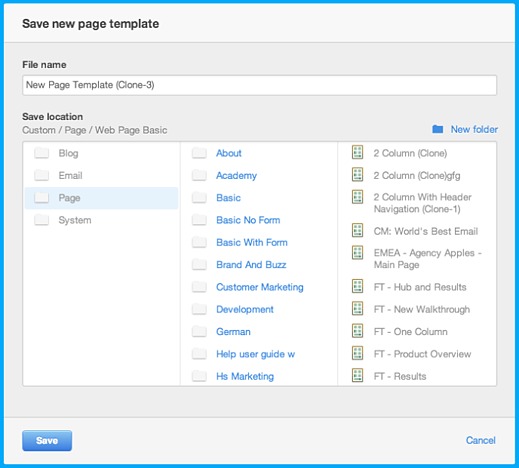Select 'FT - Hub and Results' template name
The height and width of the screenshot is (468, 519).
click(420, 287)
